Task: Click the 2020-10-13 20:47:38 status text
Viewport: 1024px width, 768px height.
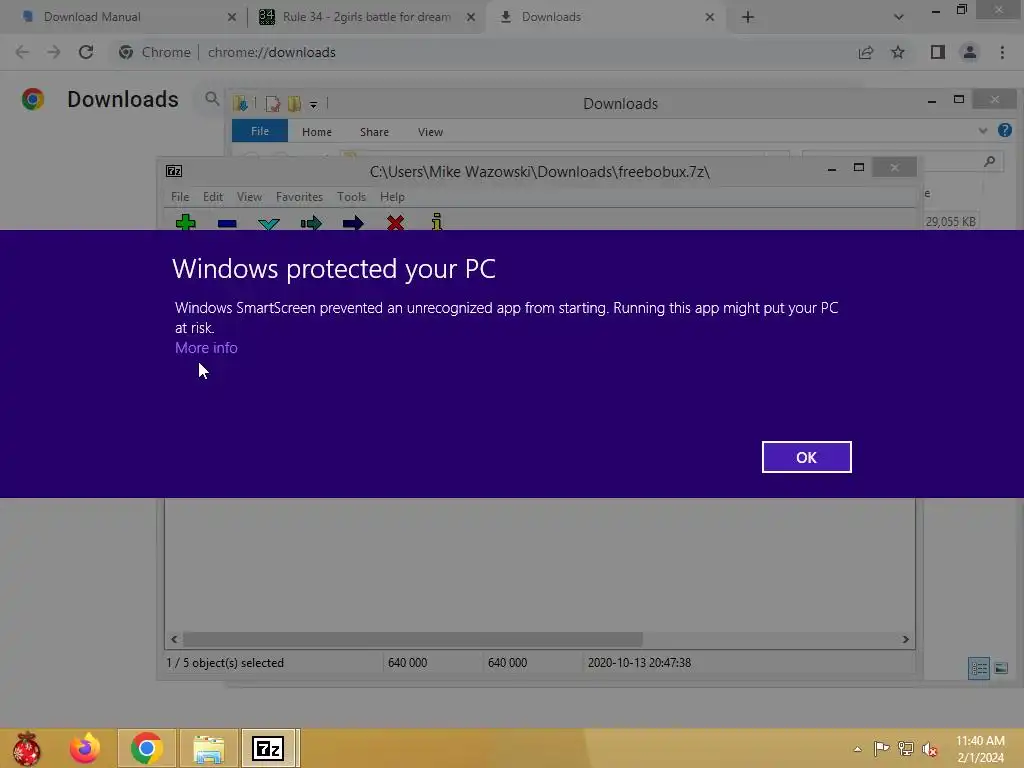Action: coord(639,663)
